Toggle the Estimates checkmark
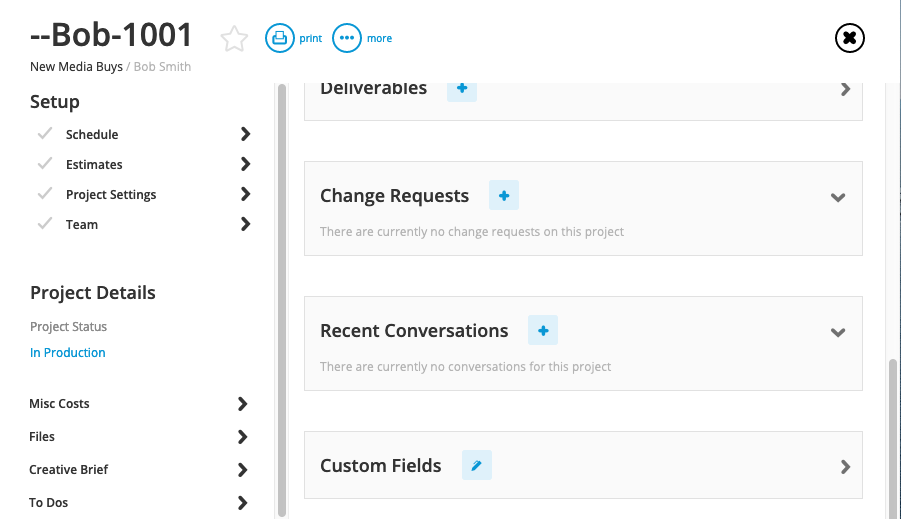 tap(45, 163)
